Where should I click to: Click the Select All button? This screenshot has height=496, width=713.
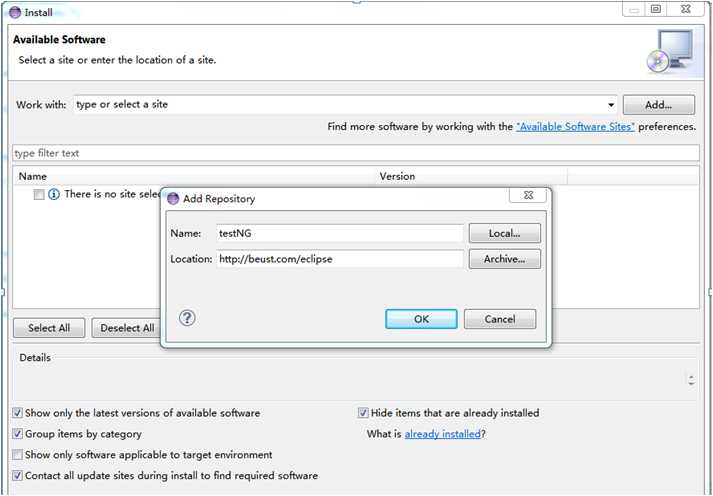point(49,328)
